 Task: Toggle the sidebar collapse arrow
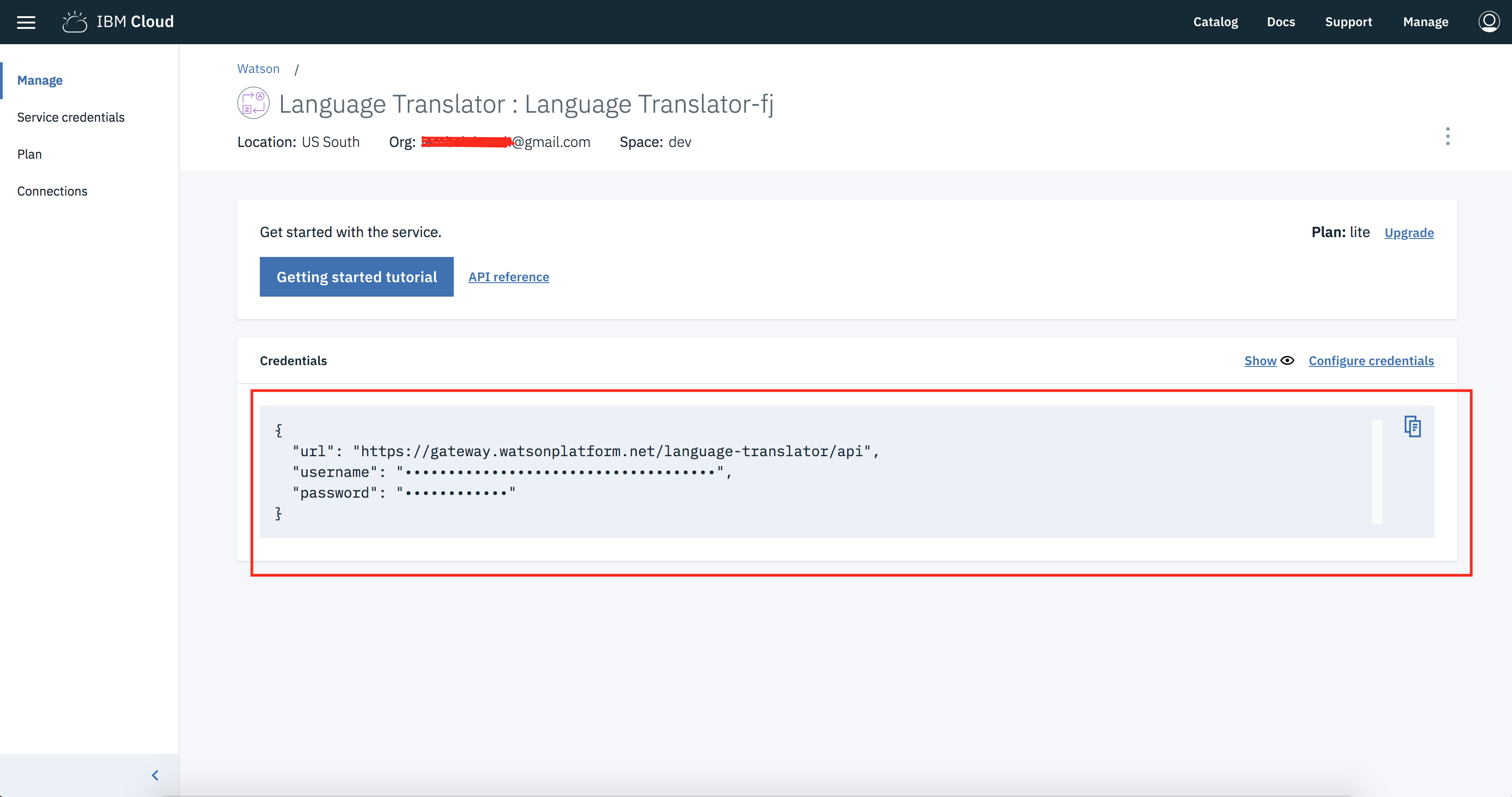pyautogui.click(x=156, y=775)
